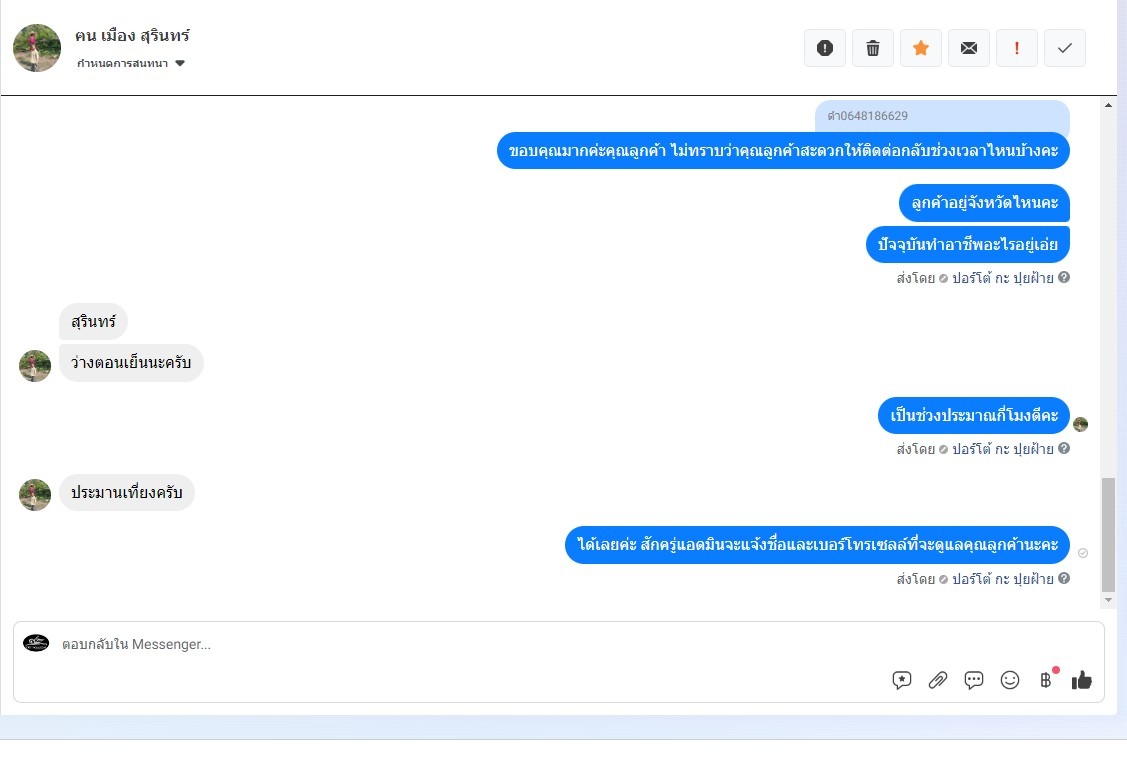The image size is (1127, 782).
Task: Delete the conversation using trash icon
Action: tap(873, 48)
